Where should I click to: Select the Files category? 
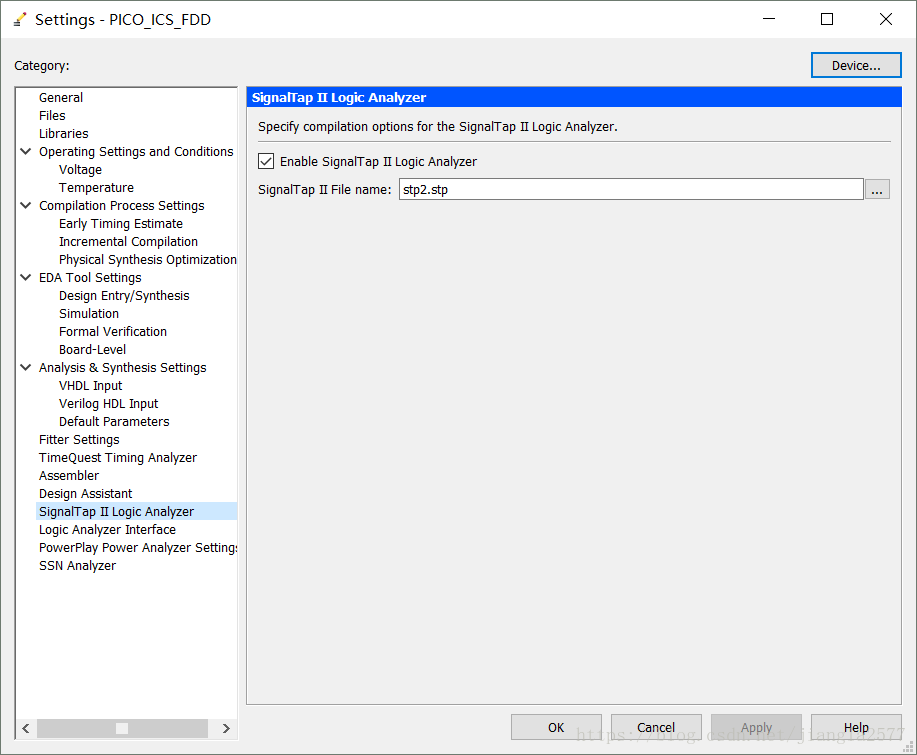pyautogui.click(x=52, y=116)
